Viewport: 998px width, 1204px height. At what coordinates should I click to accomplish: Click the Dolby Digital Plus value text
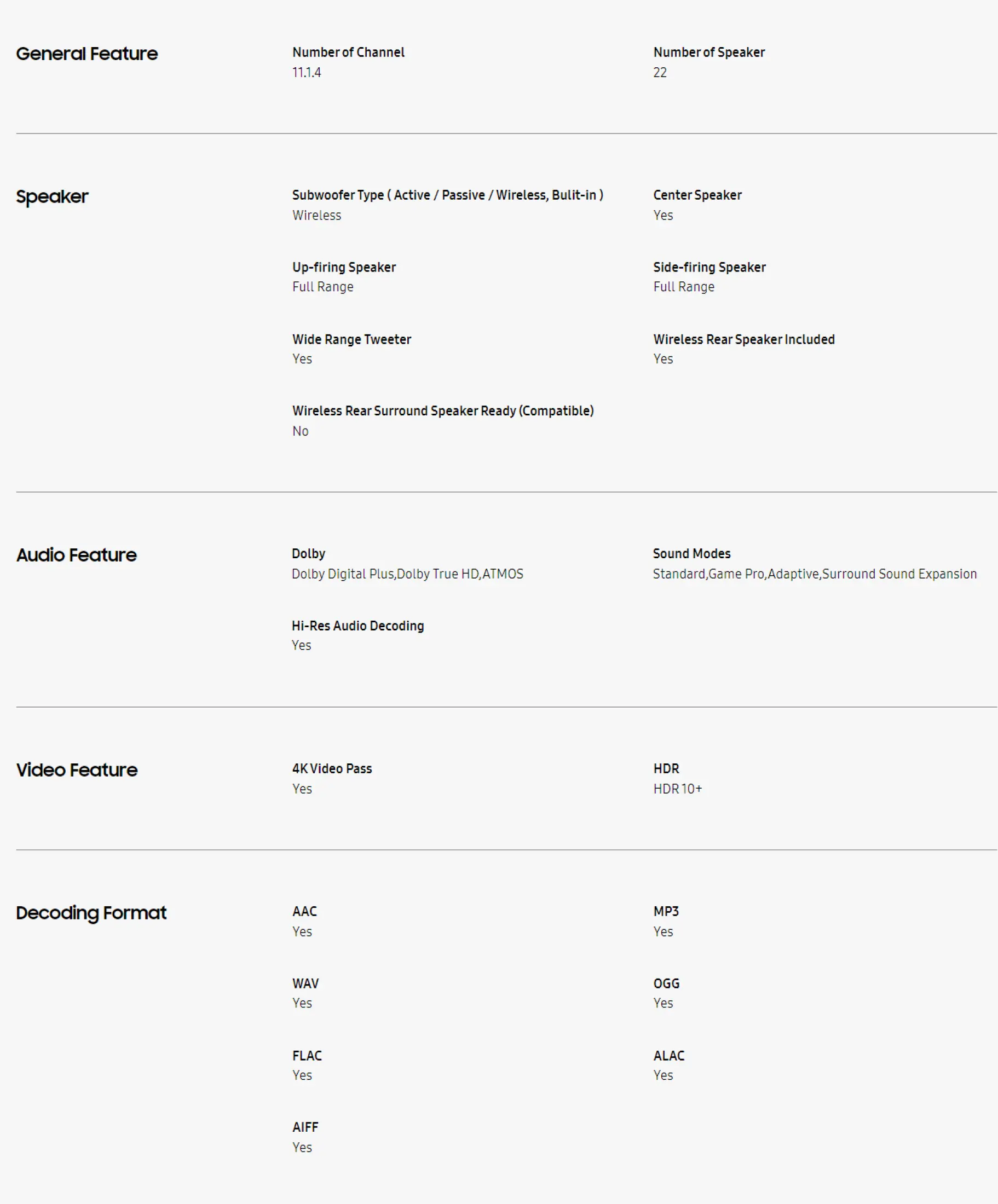click(342, 574)
